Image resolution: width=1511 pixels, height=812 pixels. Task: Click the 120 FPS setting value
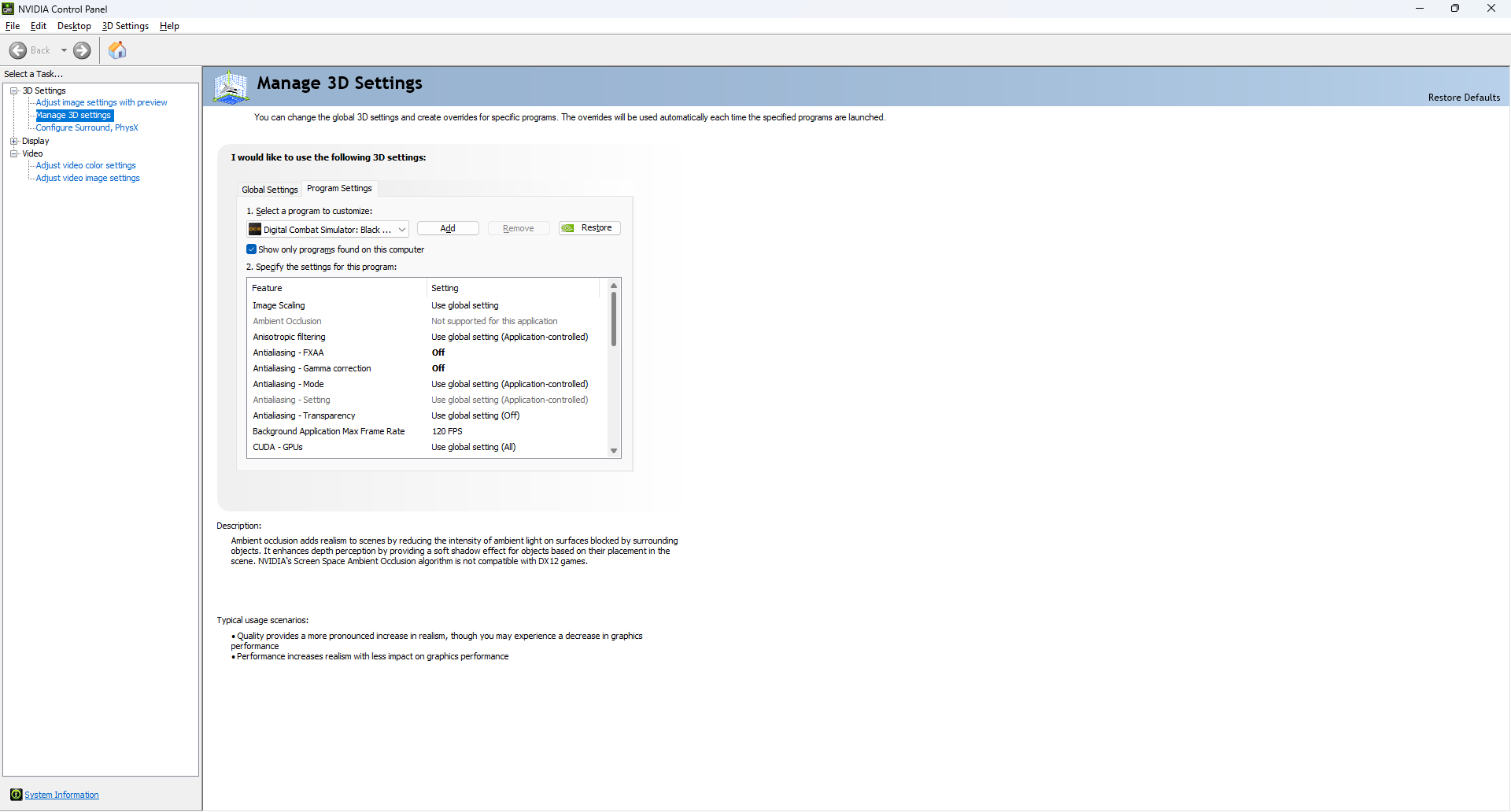pos(447,431)
